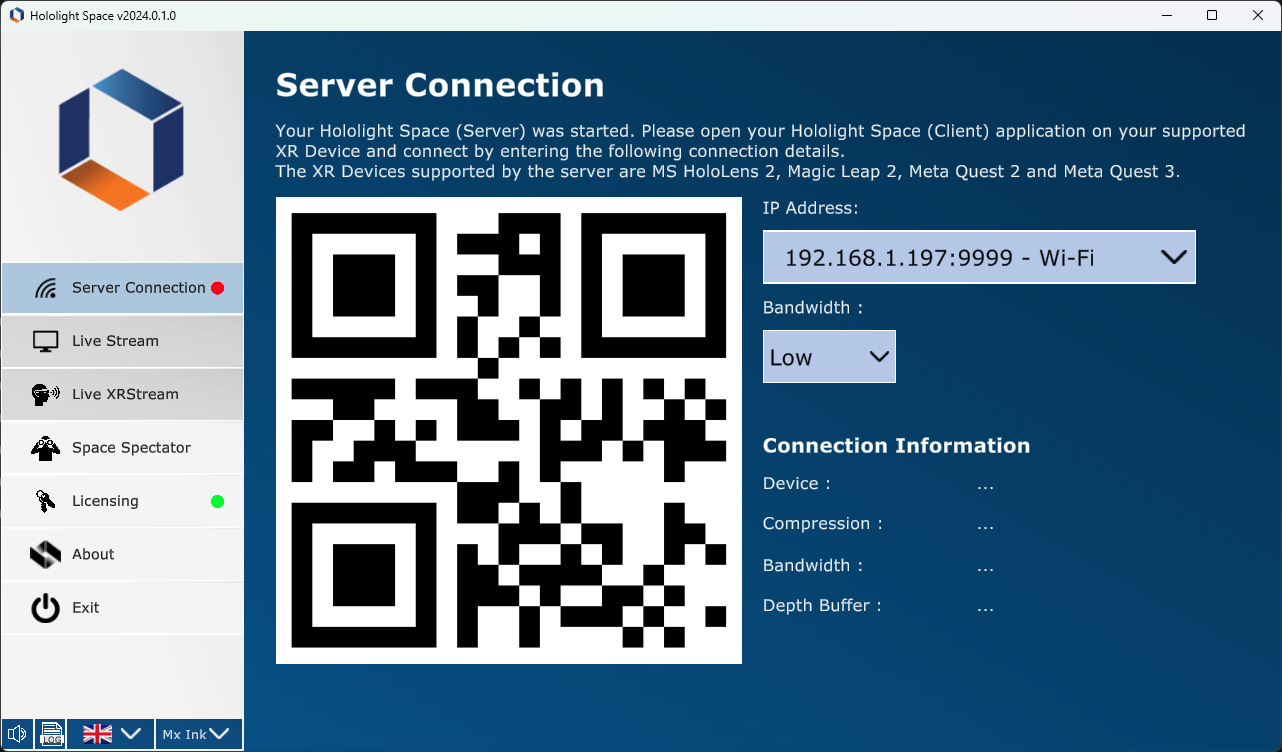
Task: Click the Bandwidth label above the Low dropdown
Action: tap(812, 308)
